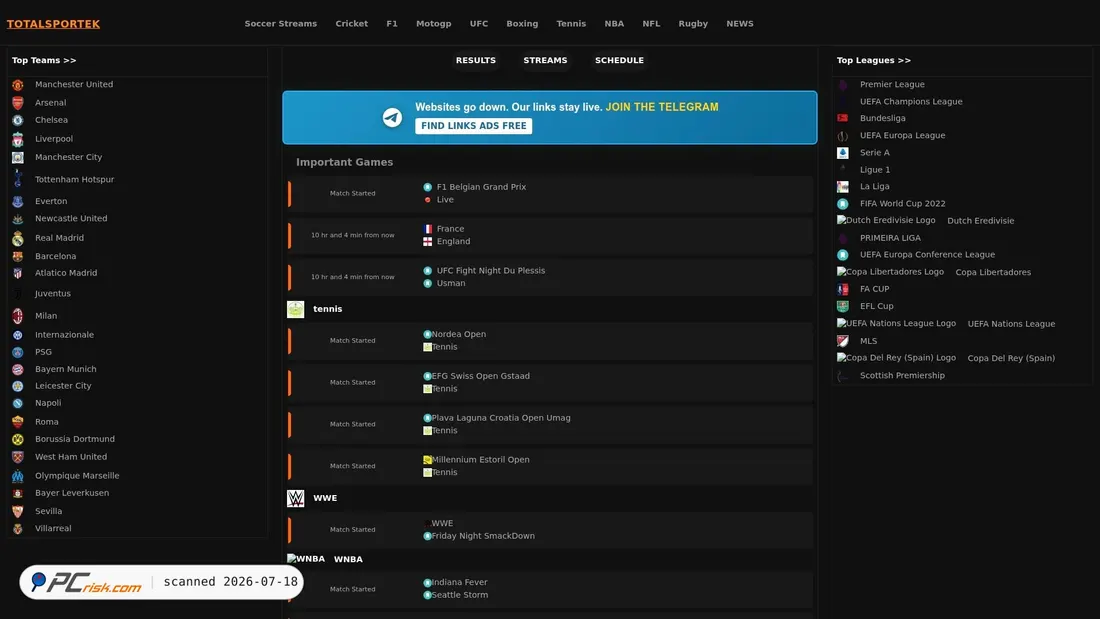This screenshot has width=1100, height=619.
Task: Open the Boxing menu item
Action: 522,24
